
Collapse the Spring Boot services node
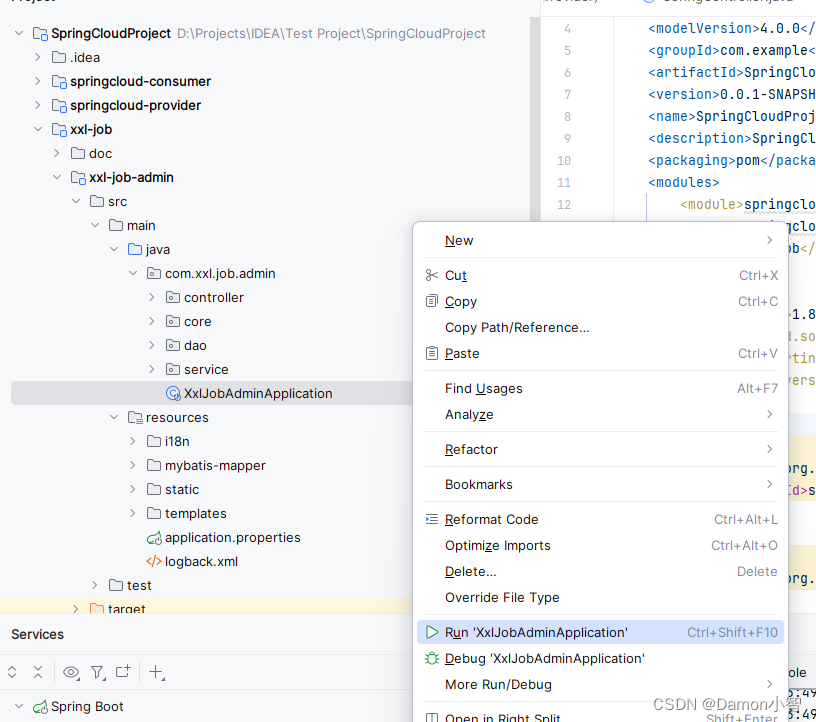pyautogui.click(x=19, y=707)
